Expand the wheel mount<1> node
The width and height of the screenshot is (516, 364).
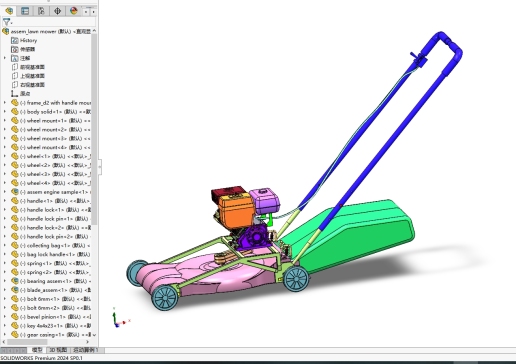click(5, 120)
